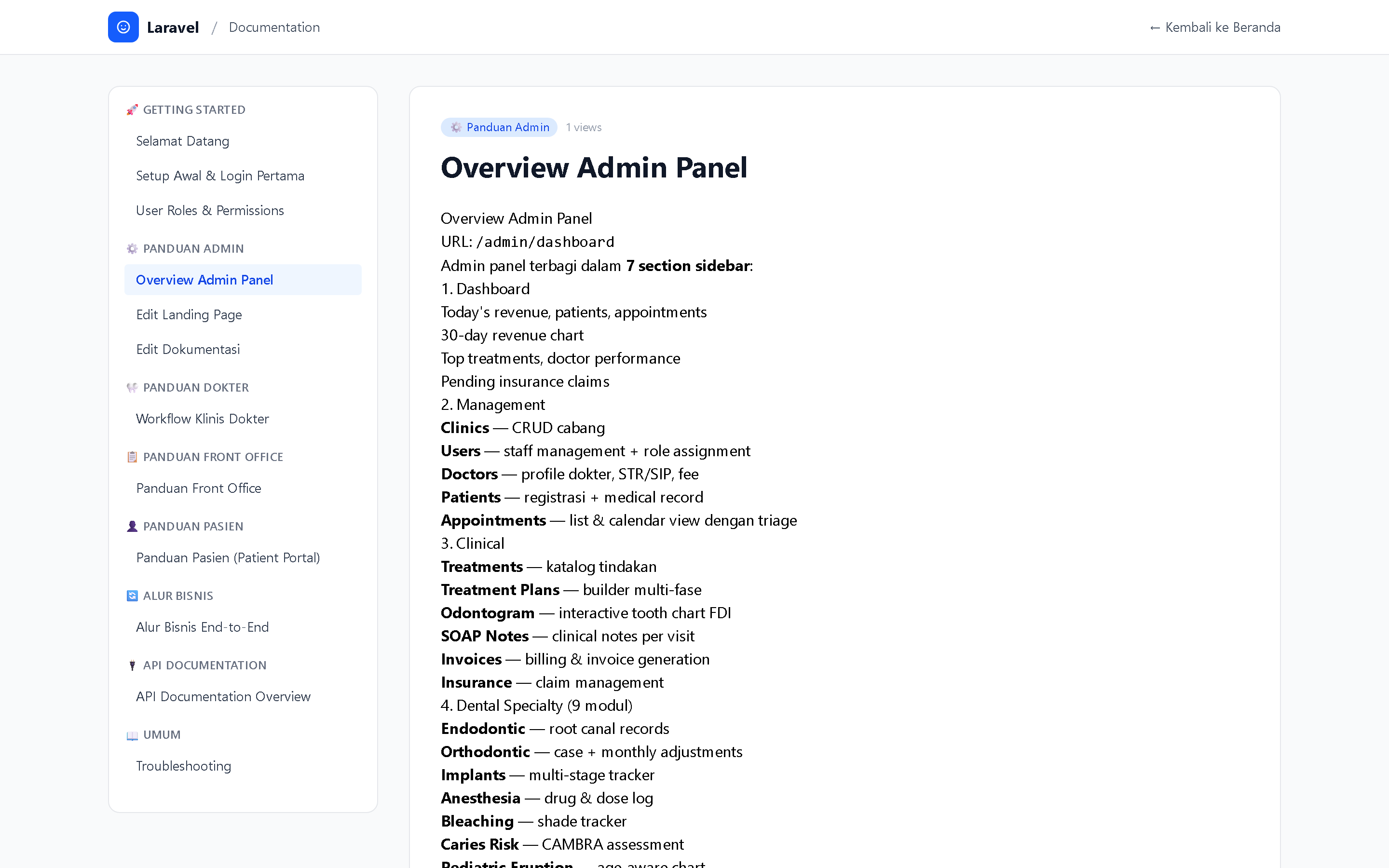Click the plug icon beside API Documentation
This screenshot has height=868, width=1389.
132,665
